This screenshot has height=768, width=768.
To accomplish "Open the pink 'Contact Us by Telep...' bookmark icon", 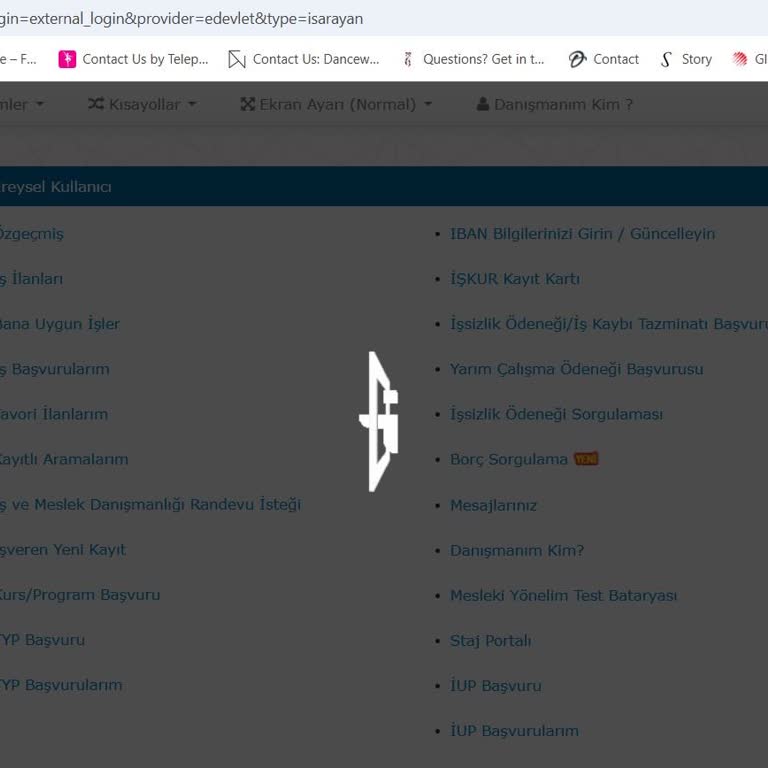I will [67, 59].
